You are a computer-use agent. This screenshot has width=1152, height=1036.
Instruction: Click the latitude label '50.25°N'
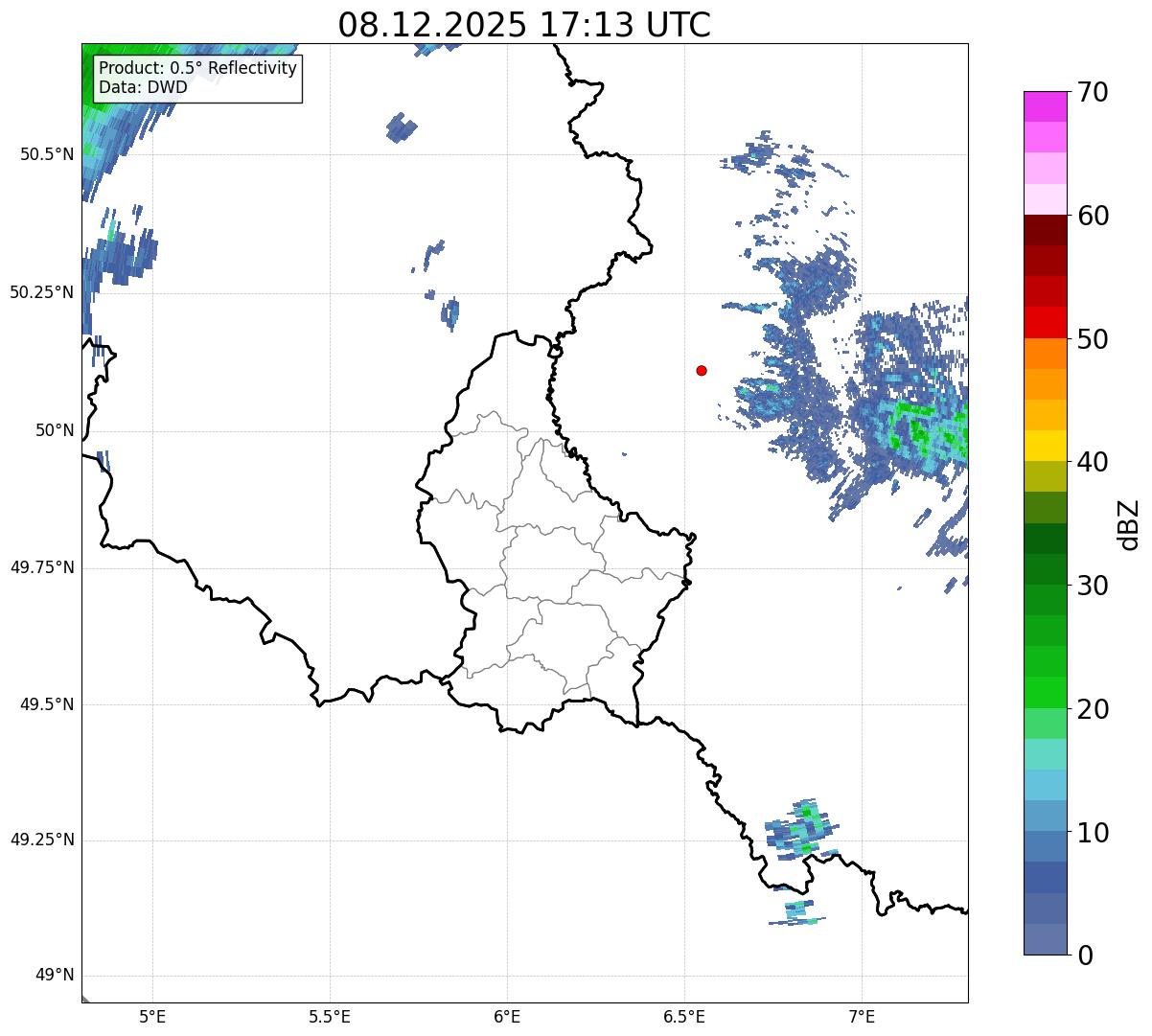(42, 292)
